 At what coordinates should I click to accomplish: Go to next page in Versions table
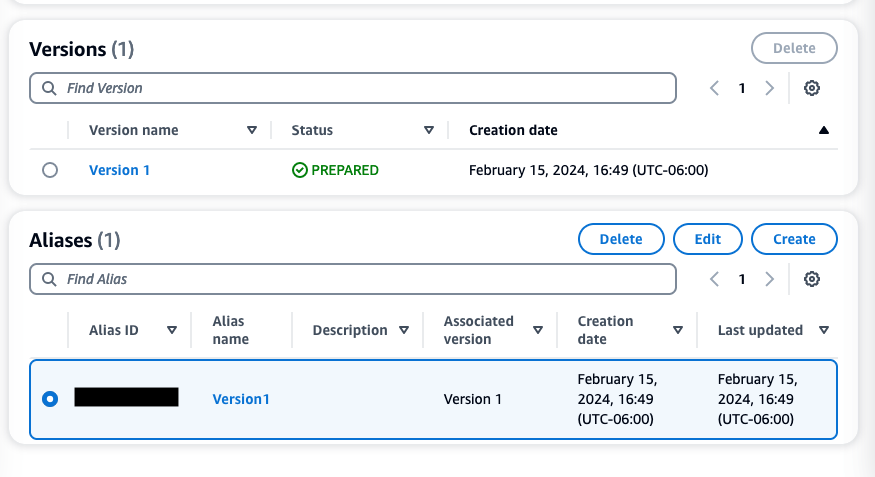tap(769, 88)
